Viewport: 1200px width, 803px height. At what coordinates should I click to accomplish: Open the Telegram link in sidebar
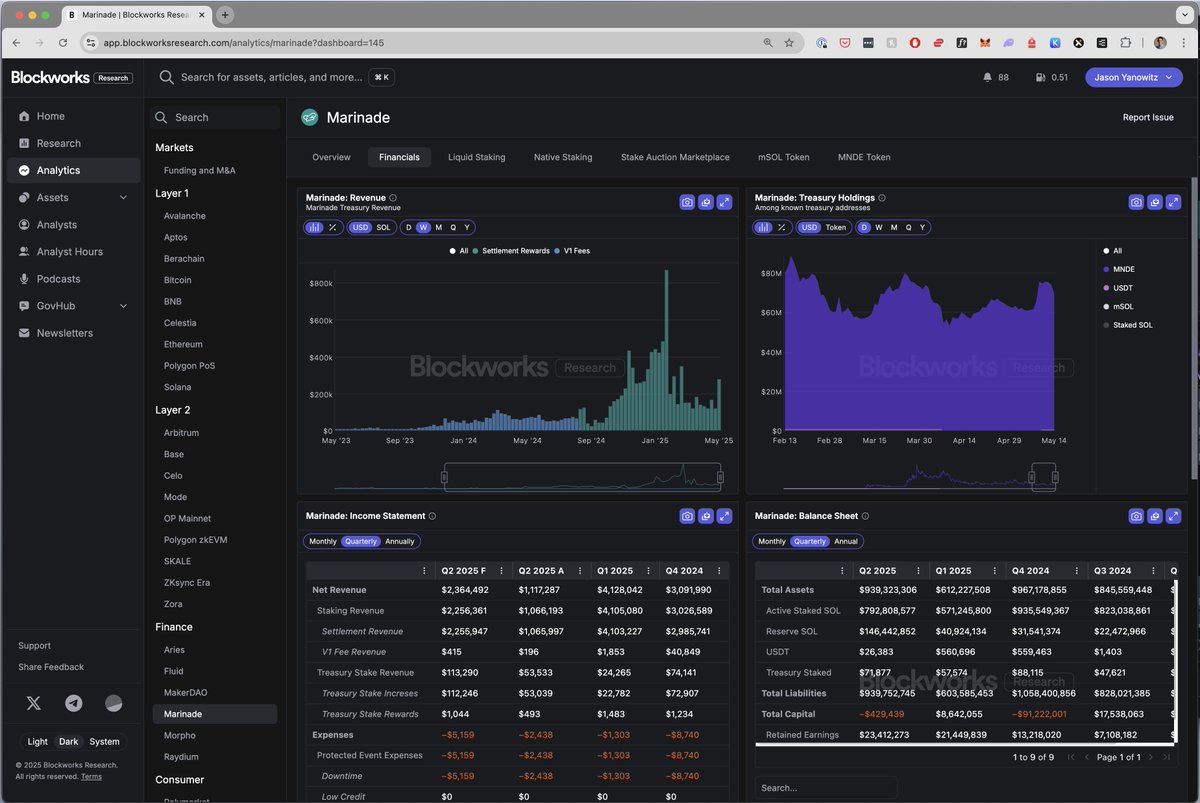(74, 703)
